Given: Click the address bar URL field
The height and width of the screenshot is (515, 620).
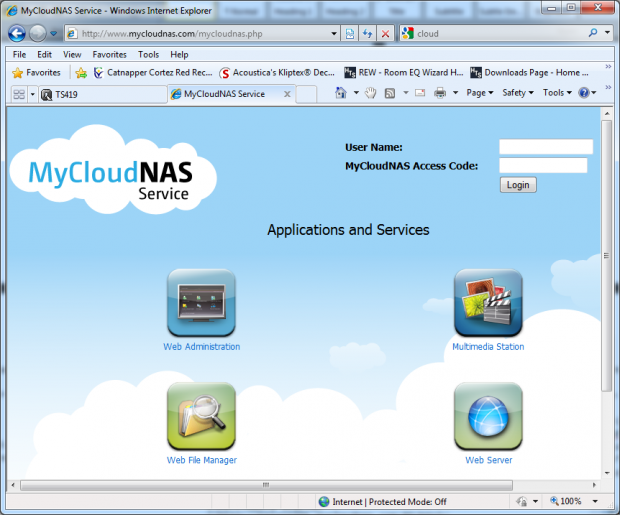Looking at the screenshot, I should tap(197, 34).
